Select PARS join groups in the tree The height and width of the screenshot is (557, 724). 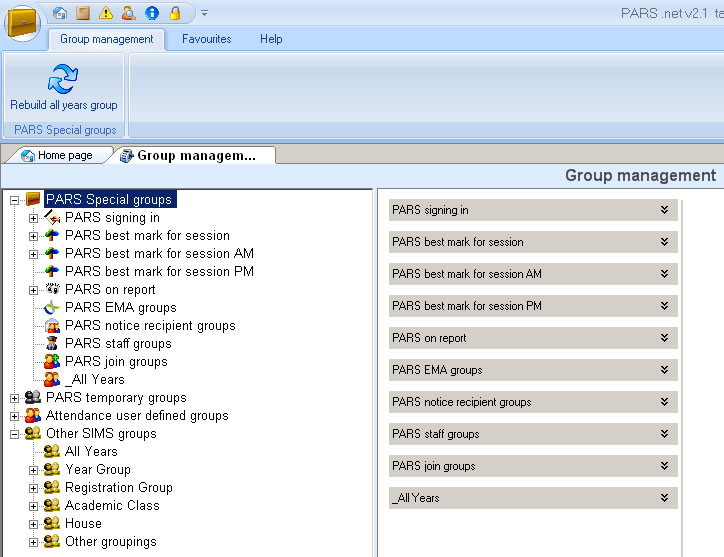pos(116,362)
